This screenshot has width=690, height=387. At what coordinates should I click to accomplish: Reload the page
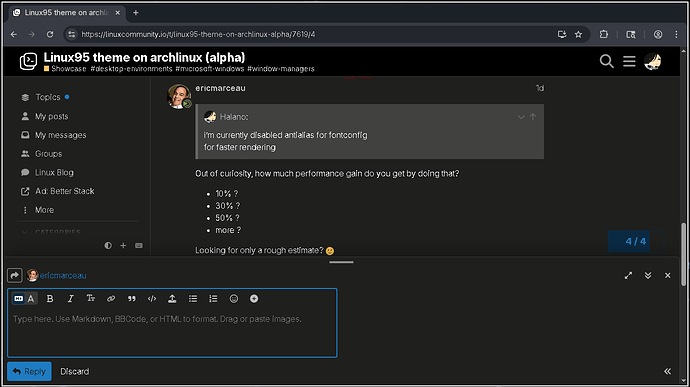50,34
